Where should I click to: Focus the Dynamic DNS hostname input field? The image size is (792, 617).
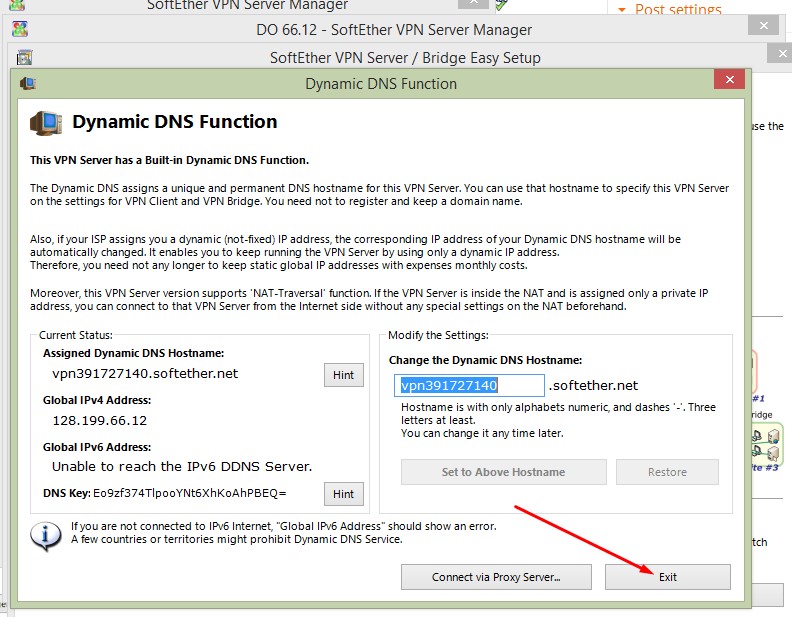[469, 385]
